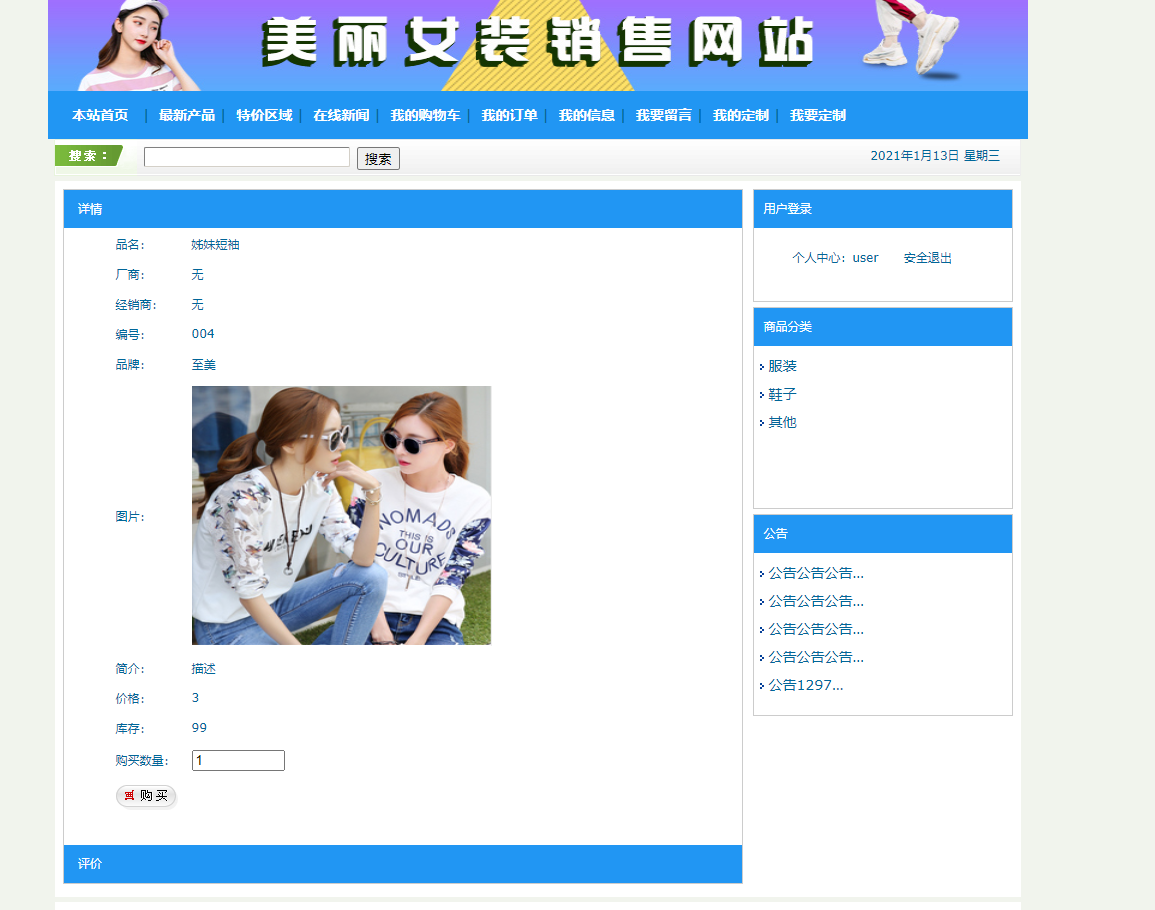Click the cart icon on the 购买 button
The height and width of the screenshot is (910, 1155).
coord(131,796)
